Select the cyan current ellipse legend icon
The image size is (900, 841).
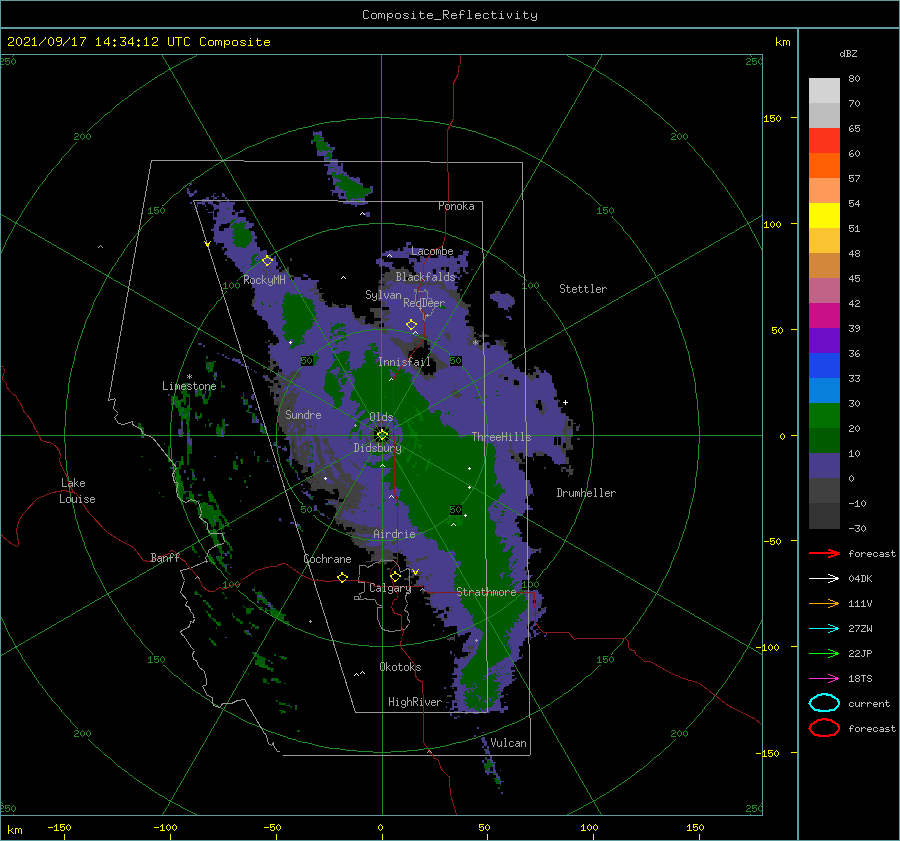[x=824, y=703]
